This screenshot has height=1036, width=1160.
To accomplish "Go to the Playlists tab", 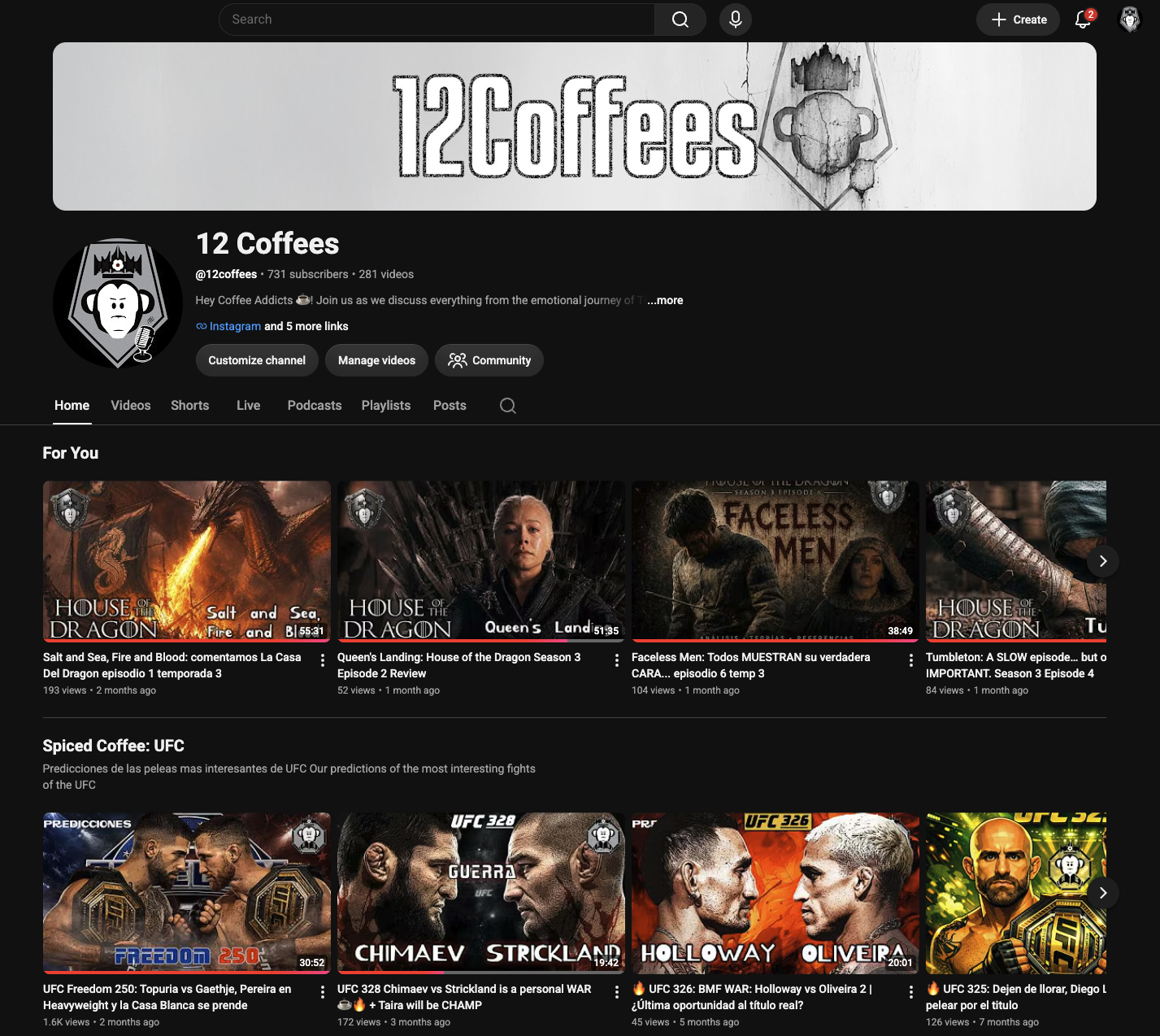I will point(386,405).
